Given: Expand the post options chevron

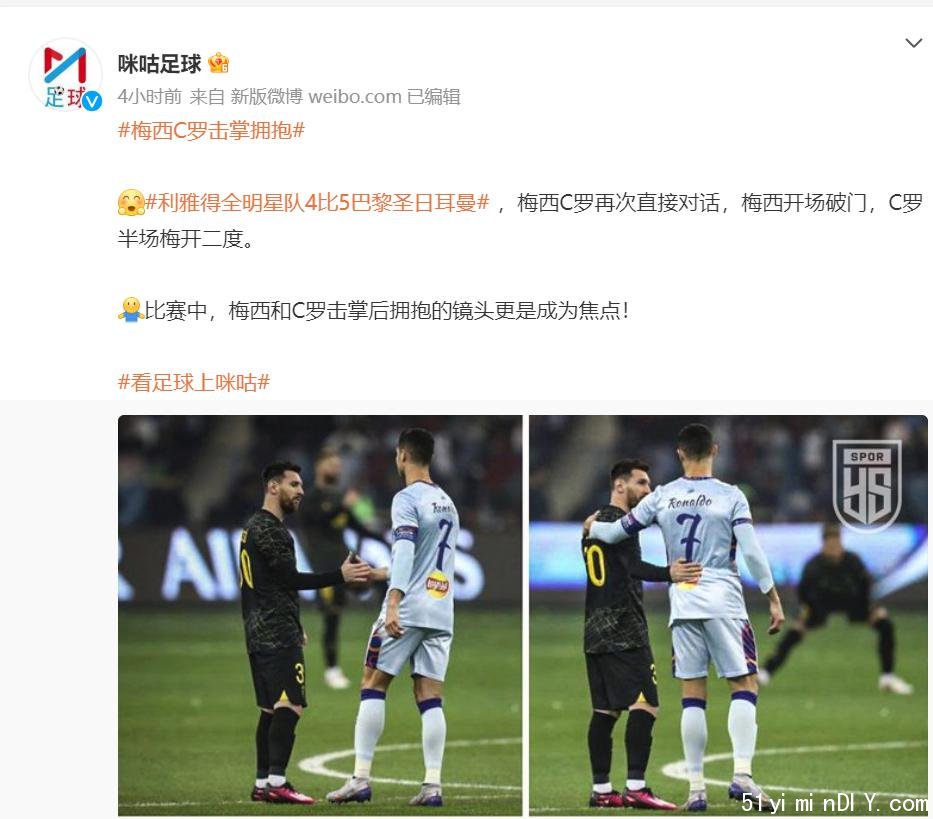Looking at the screenshot, I should click(913, 43).
